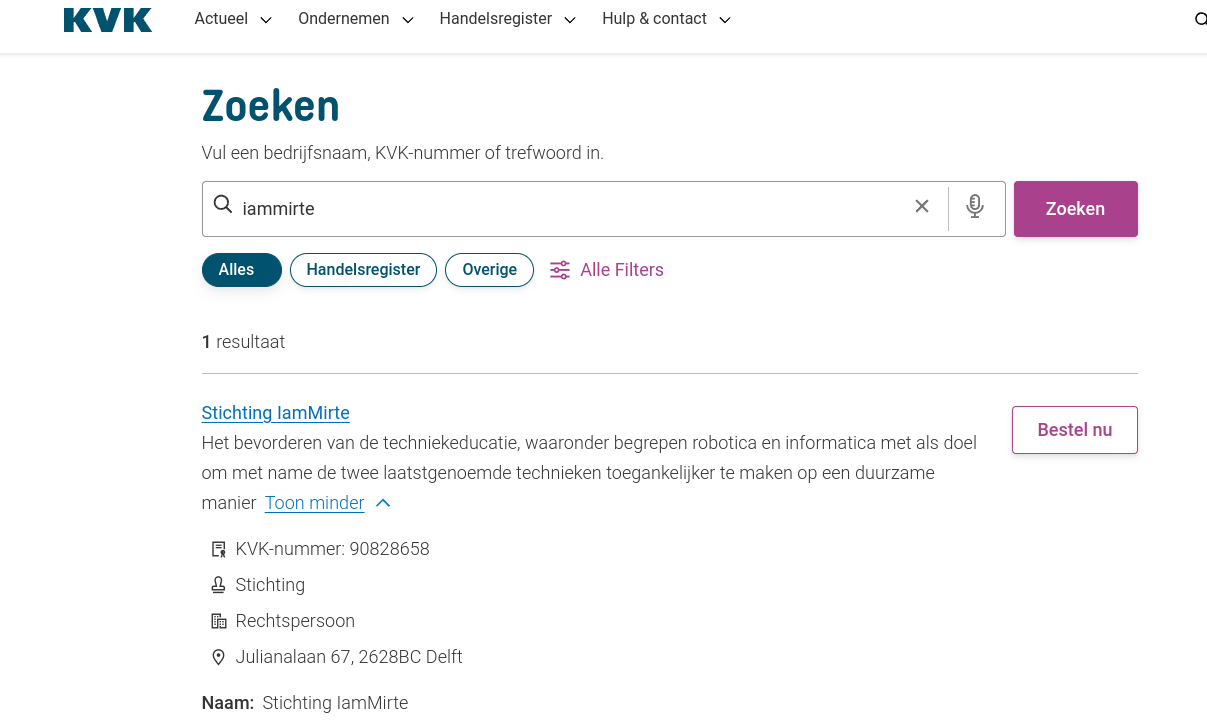Click the filter sliders icon

(560, 270)
